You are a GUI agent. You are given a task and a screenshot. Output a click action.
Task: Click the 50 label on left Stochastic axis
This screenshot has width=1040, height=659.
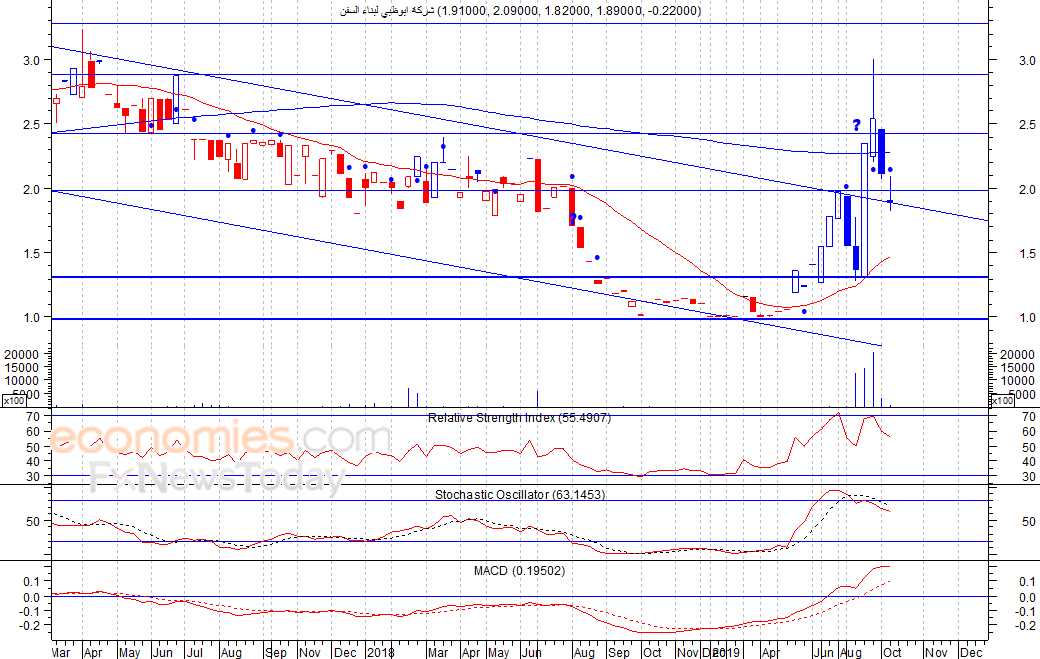tap(34, 522)
